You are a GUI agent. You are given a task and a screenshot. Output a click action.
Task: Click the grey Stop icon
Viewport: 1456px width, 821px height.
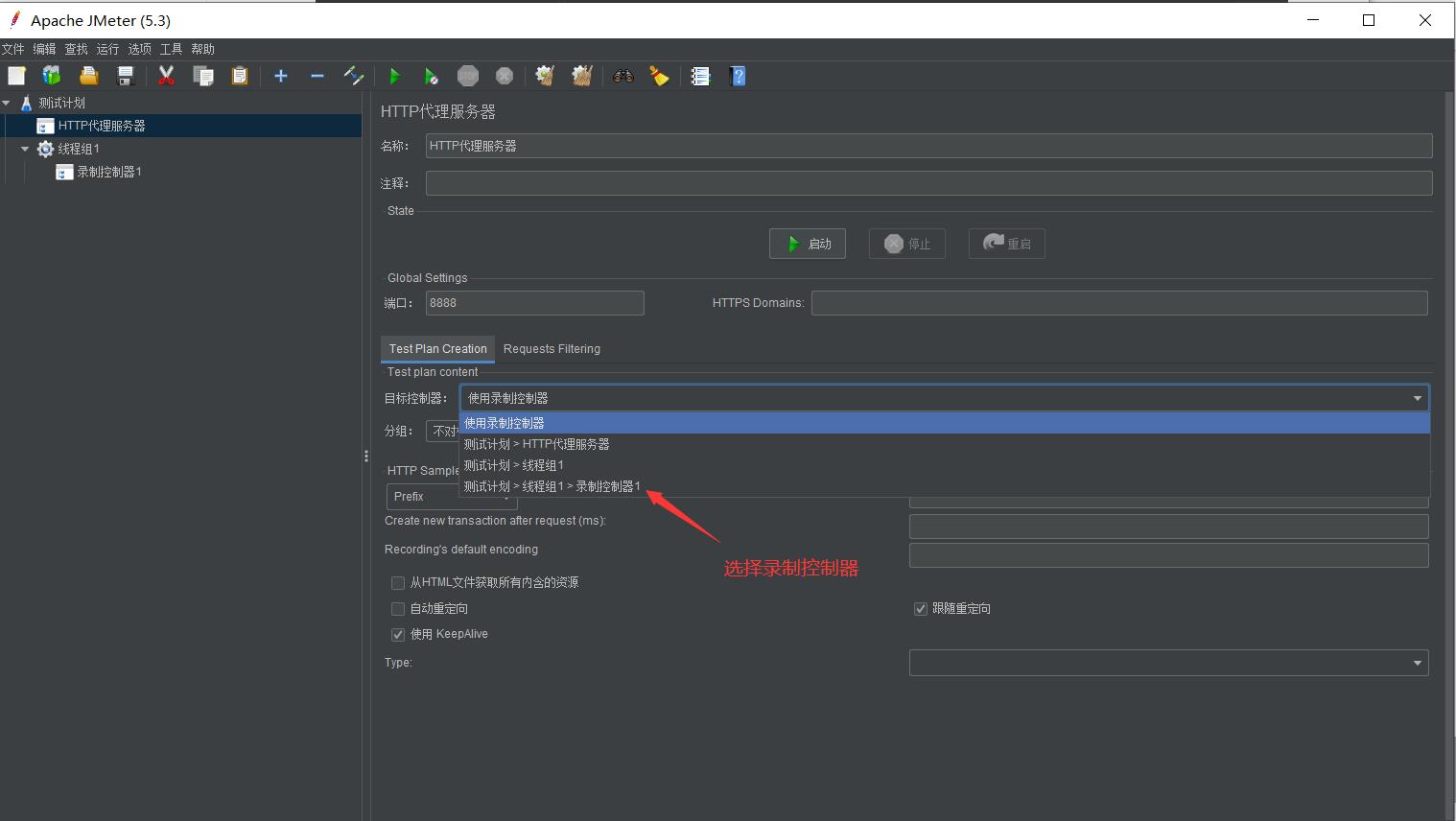(468, 76)
